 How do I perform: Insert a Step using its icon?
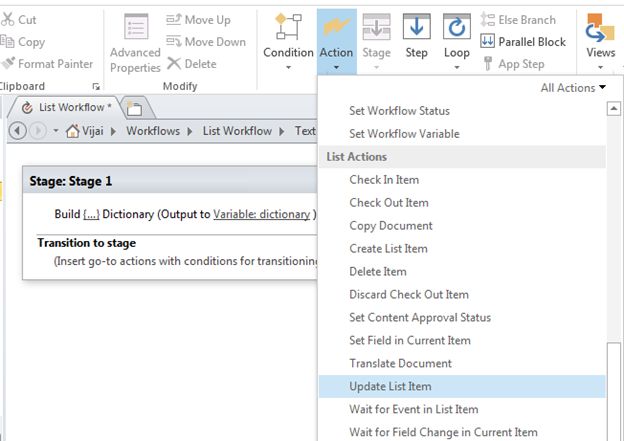click(x=416, y=26)
